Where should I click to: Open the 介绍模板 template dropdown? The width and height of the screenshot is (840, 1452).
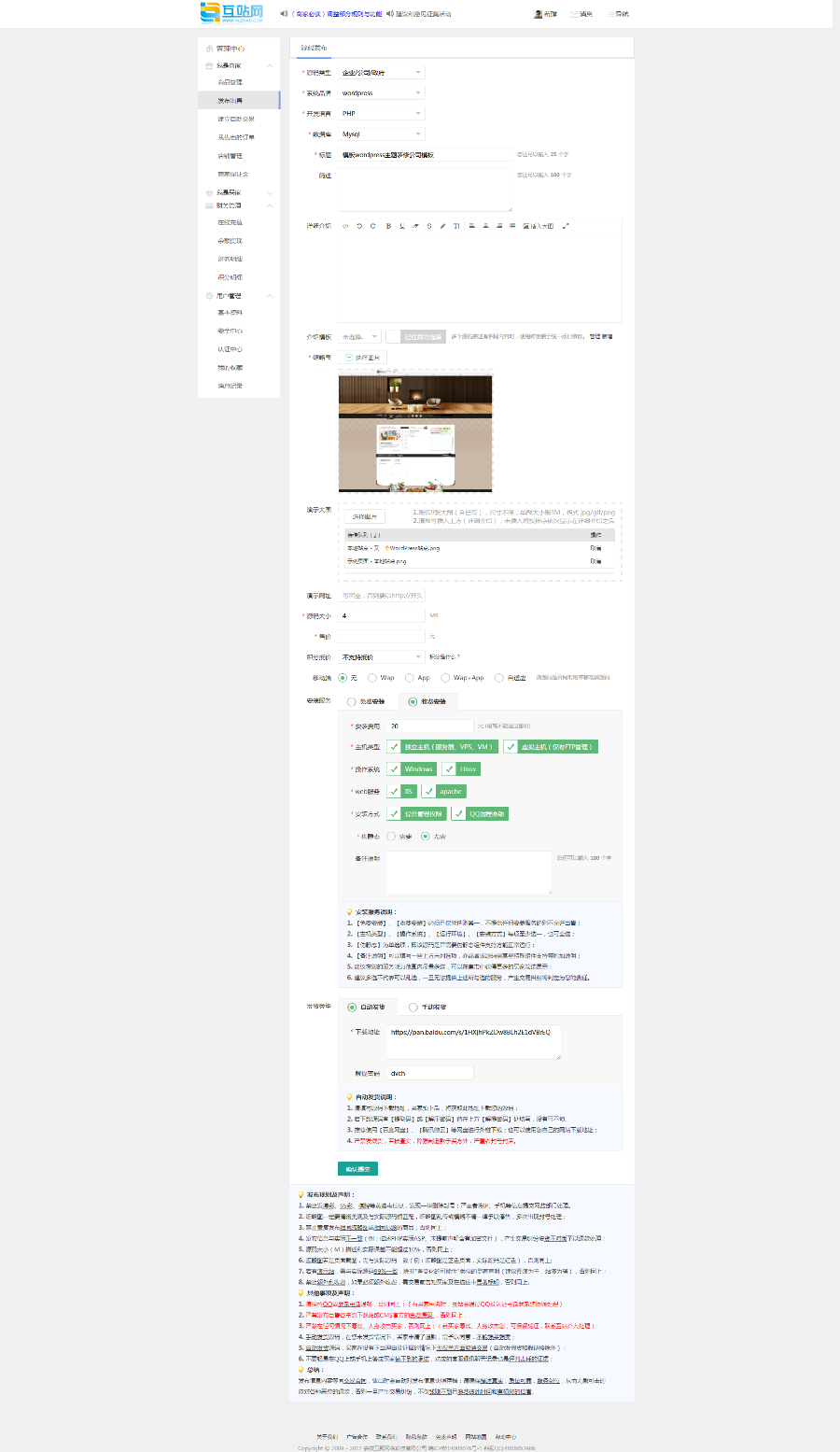[x=359, y=336]
